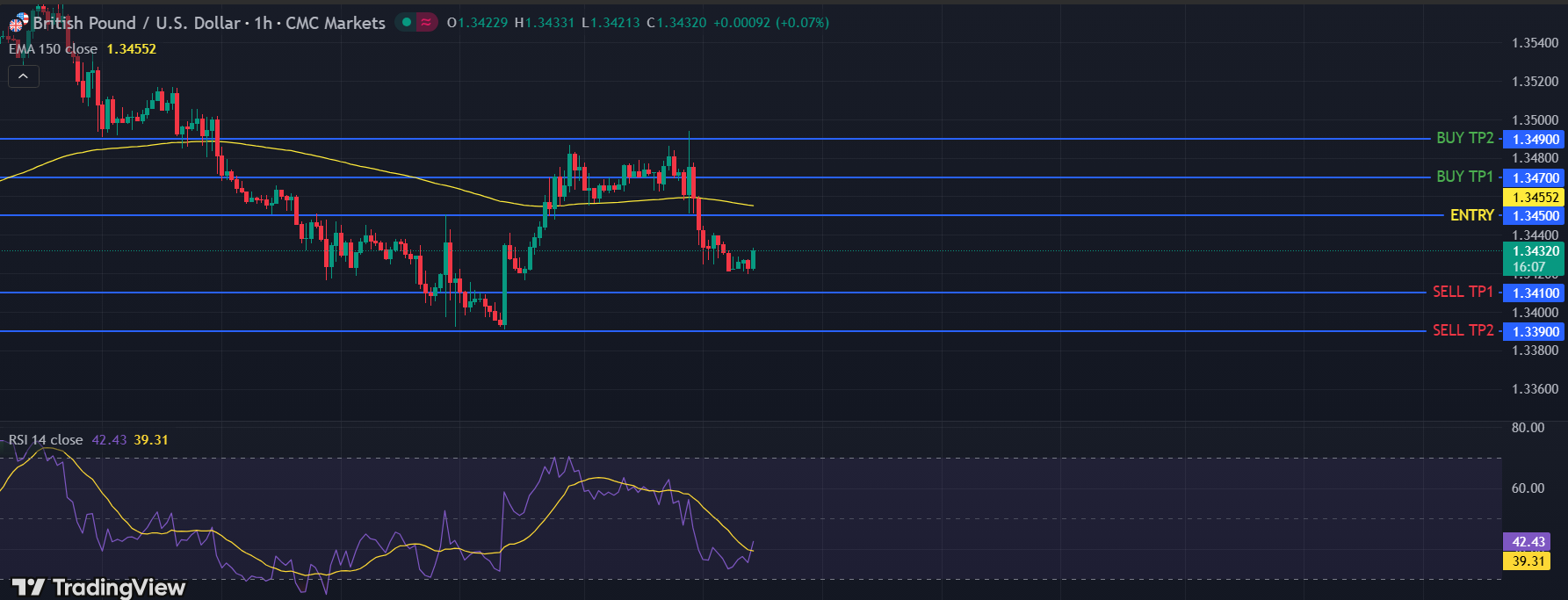Click the purple 42.43 RSI axis tag
Image resolution: width=1568 pixels, height=600 pixels.
1528,542
